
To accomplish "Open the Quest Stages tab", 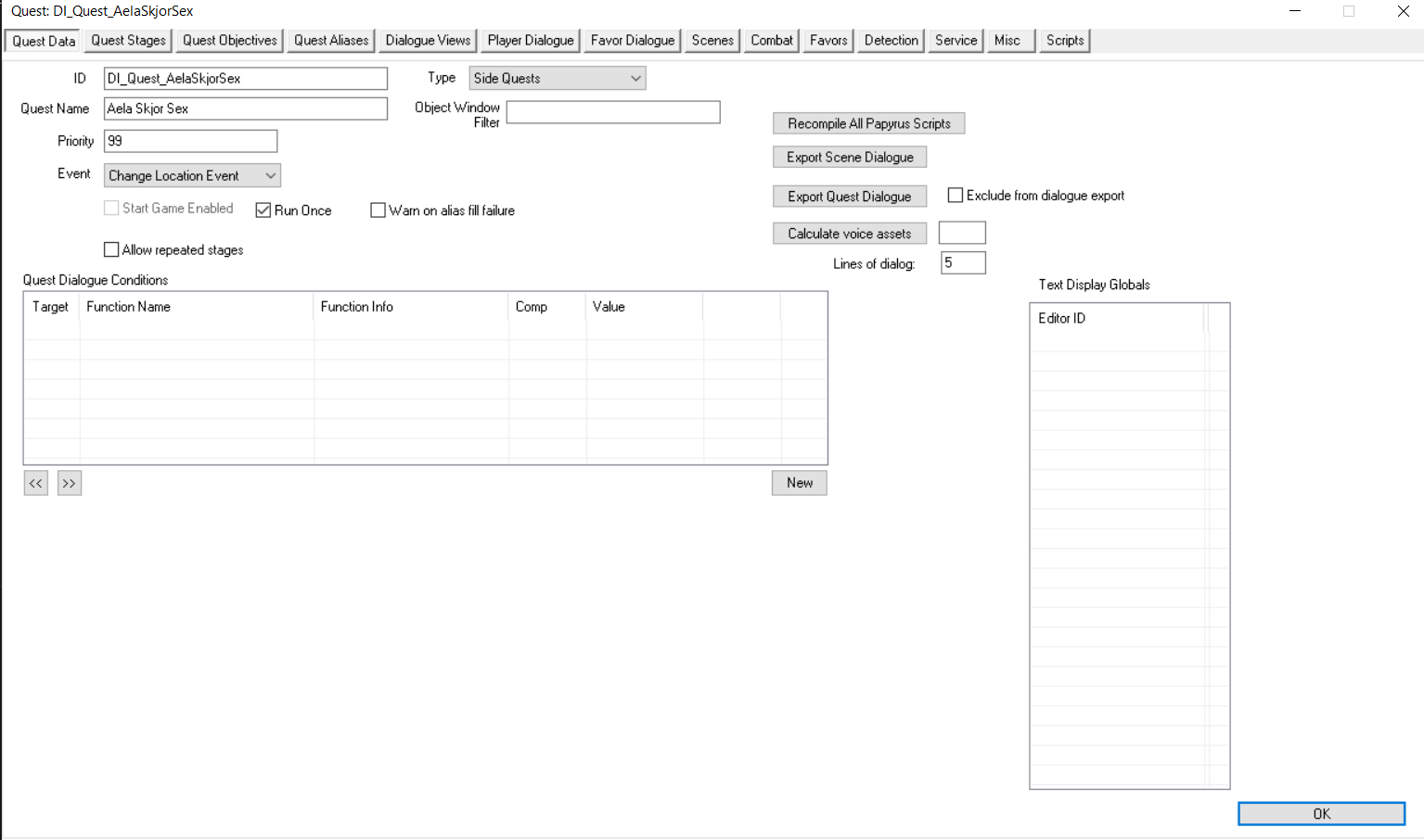I will (x=128, y=41).
